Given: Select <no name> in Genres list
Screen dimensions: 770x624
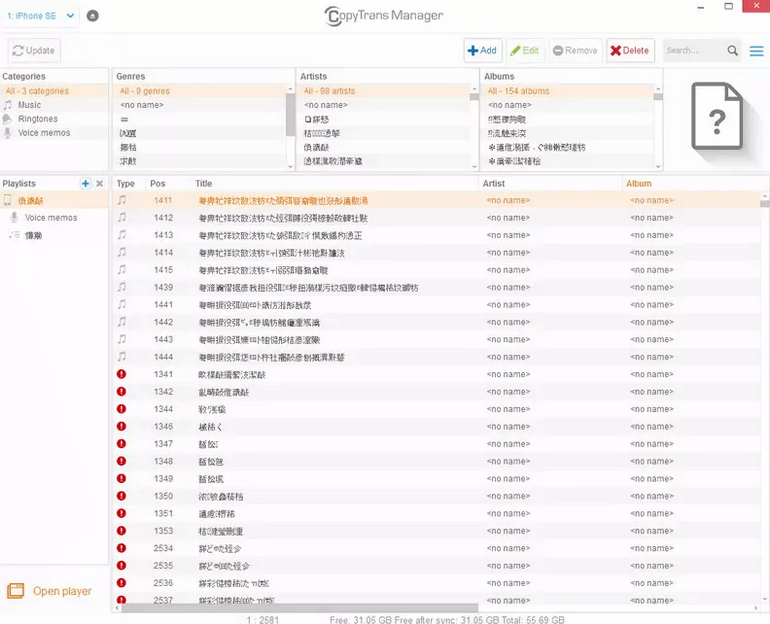Looking at the screenshot, I should 200,105.
